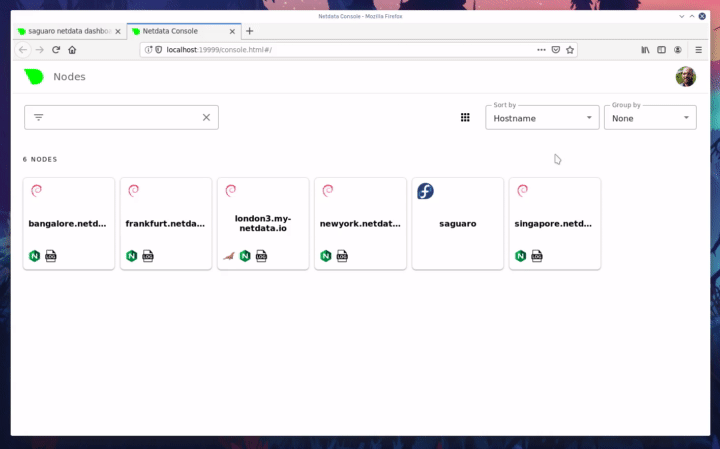
Task: Click log file icon on newyork card
Action: (342, 256)
